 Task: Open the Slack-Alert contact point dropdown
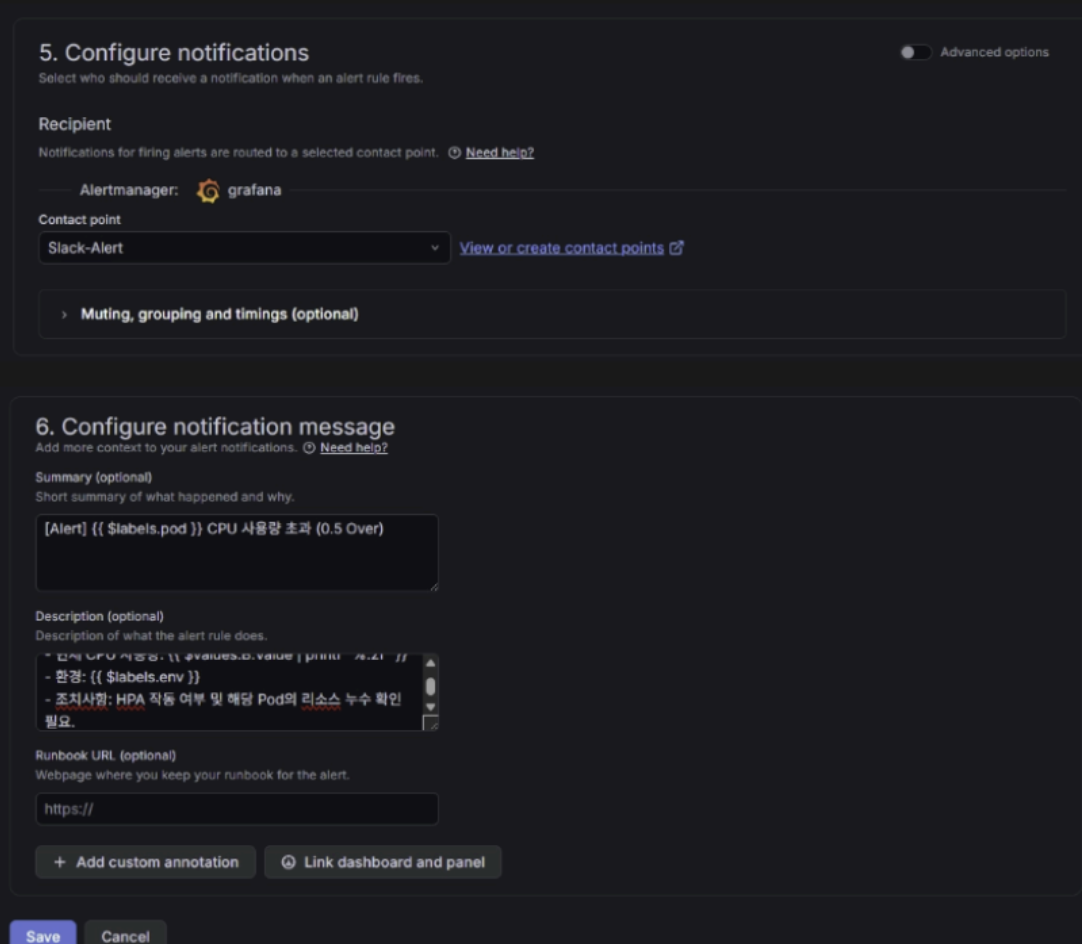(x=244, y=248)
